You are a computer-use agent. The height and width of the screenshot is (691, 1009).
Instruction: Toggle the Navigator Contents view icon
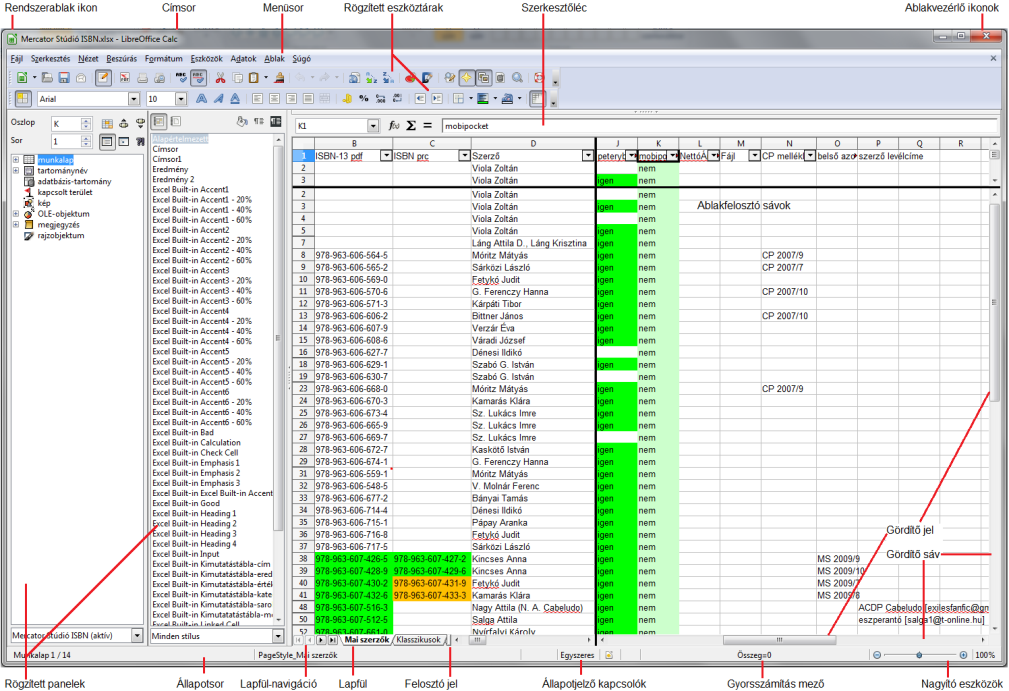coord(107,142)
